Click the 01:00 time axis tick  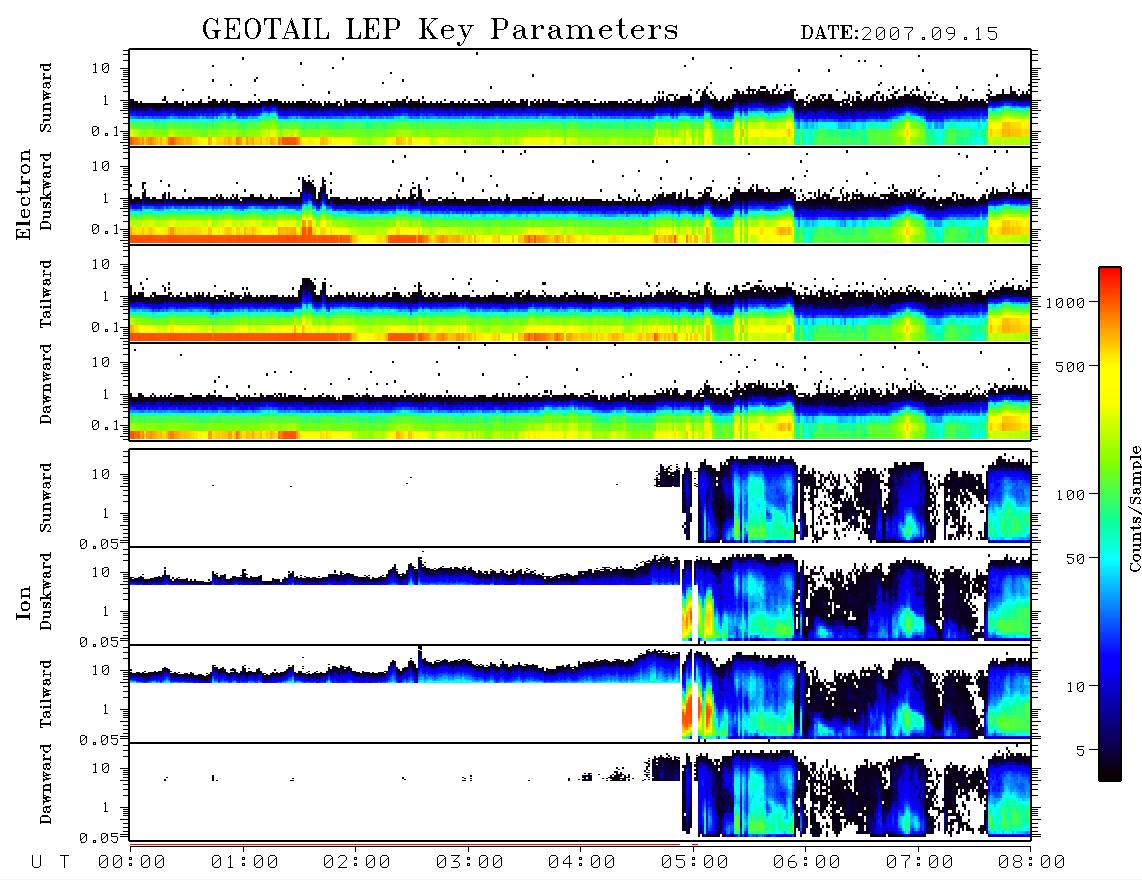pyautogui.click(x=245, y=863)
